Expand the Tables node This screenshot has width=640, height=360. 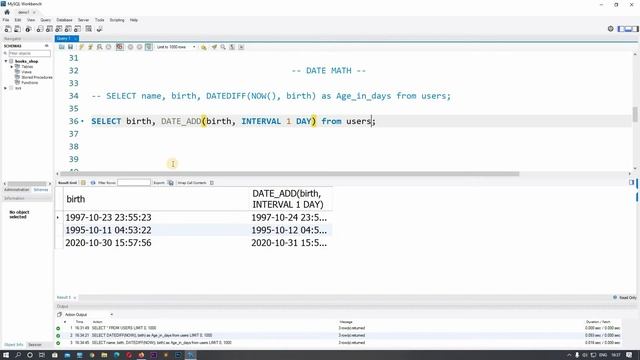(11, 67)
